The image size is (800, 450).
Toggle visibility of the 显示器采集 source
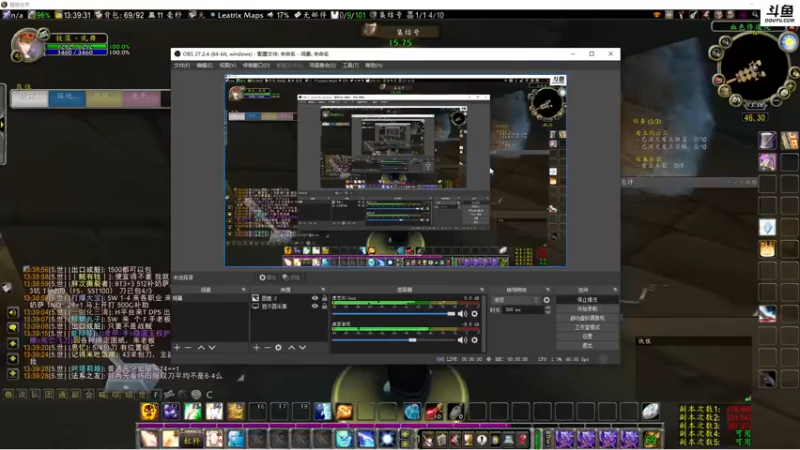[x=315, y=306]
